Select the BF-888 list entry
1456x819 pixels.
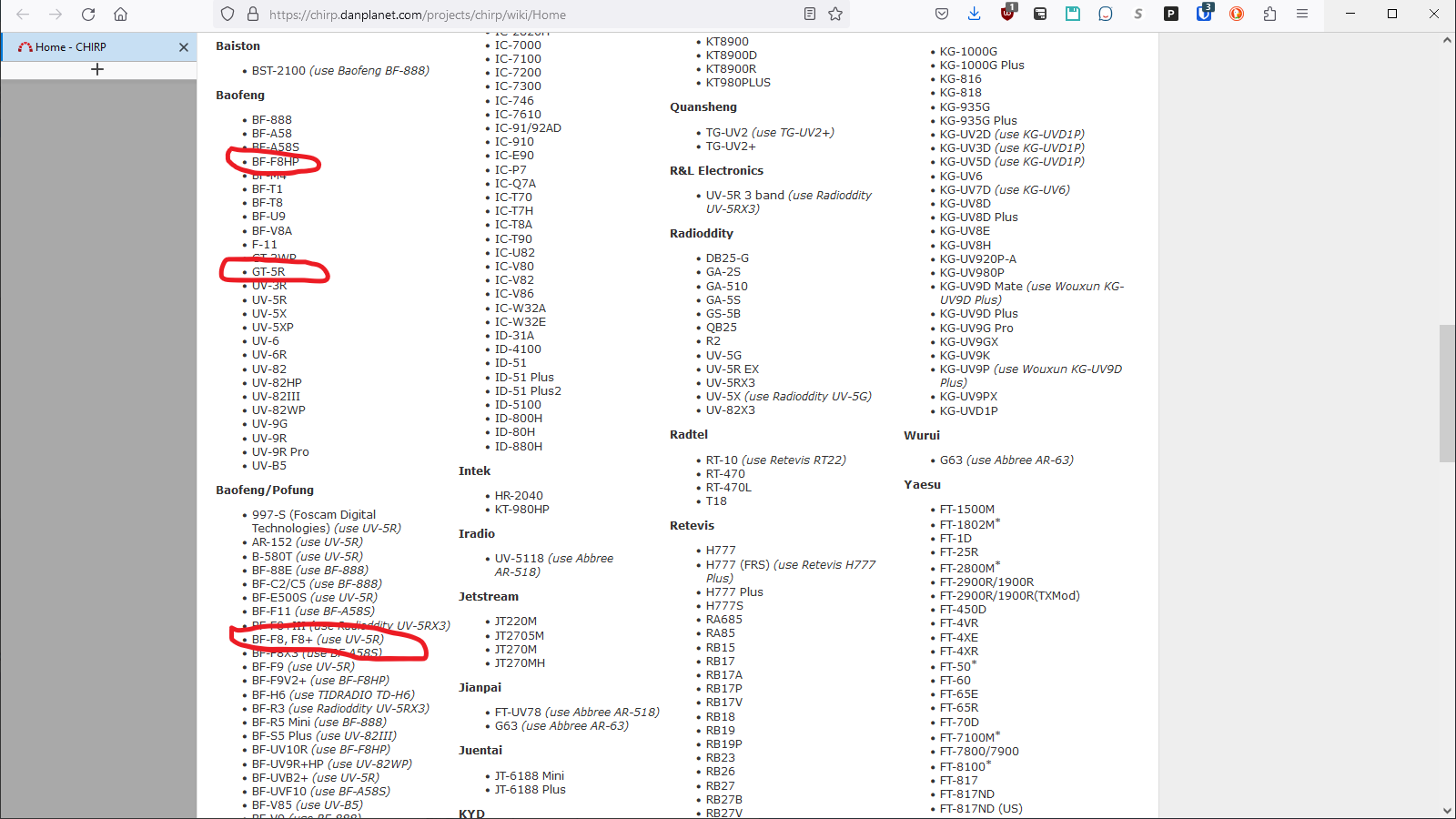click(272, 120)
